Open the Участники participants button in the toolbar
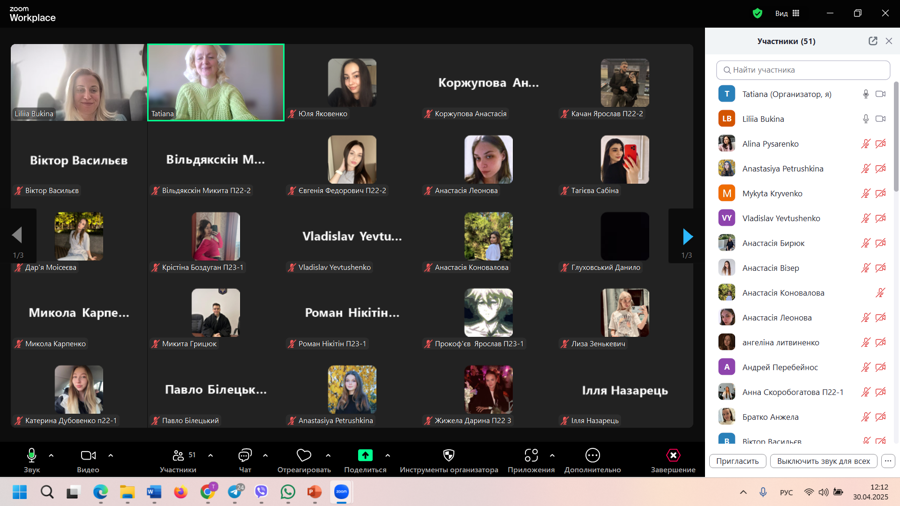This screenshot has height=506, width=900. 178,460
